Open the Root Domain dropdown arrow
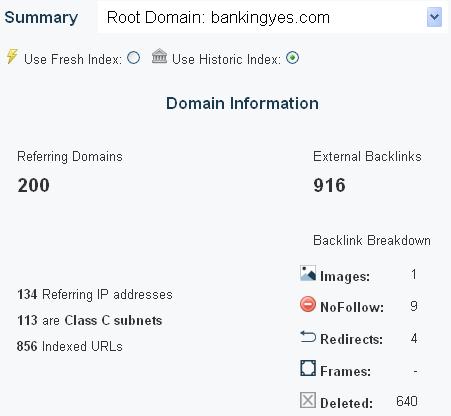 coord(434,17)
